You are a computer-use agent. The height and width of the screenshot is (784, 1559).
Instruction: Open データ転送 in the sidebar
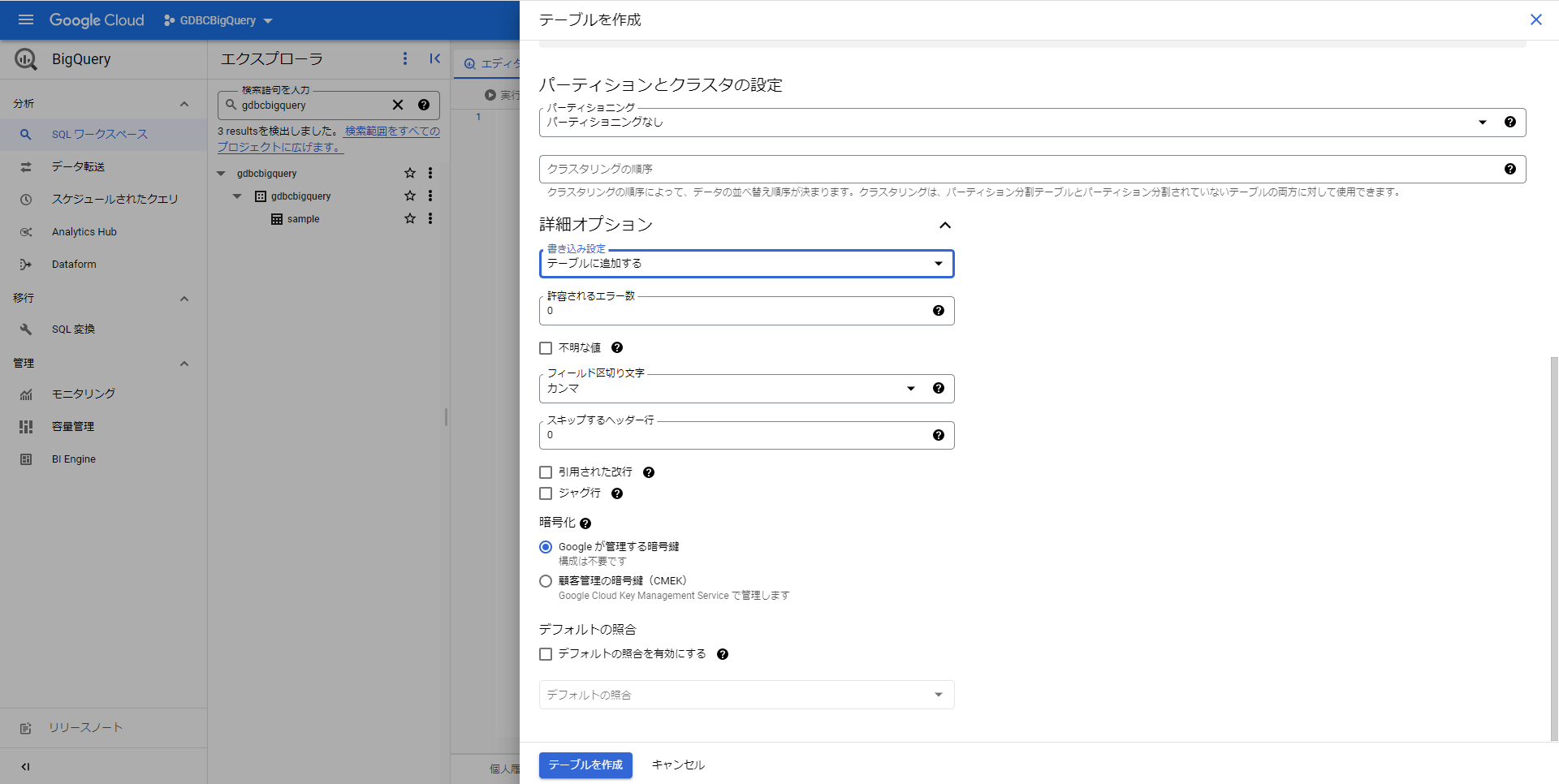pyautogui.click(x=78, y=166)
